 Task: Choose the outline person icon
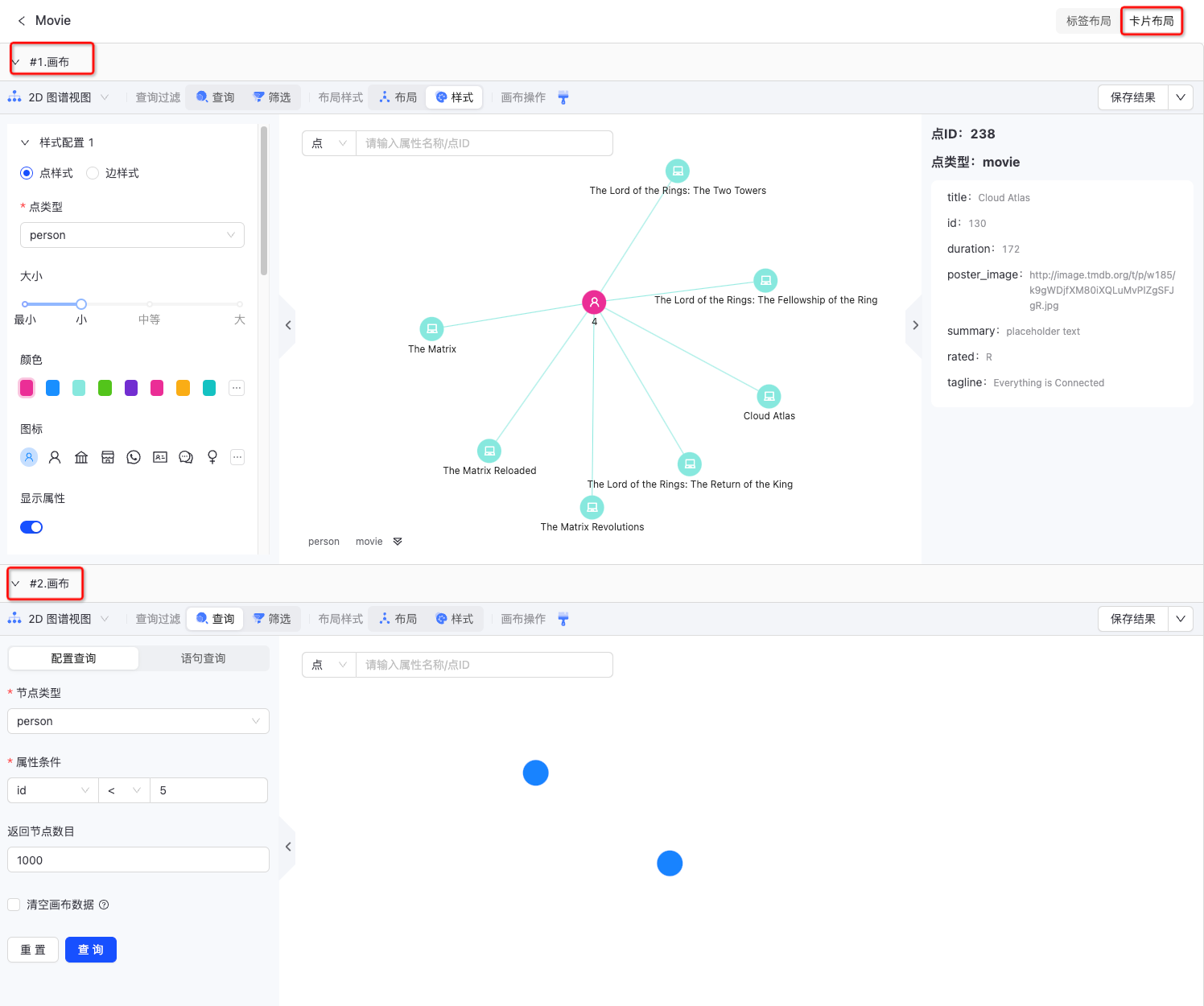(55, 457)
